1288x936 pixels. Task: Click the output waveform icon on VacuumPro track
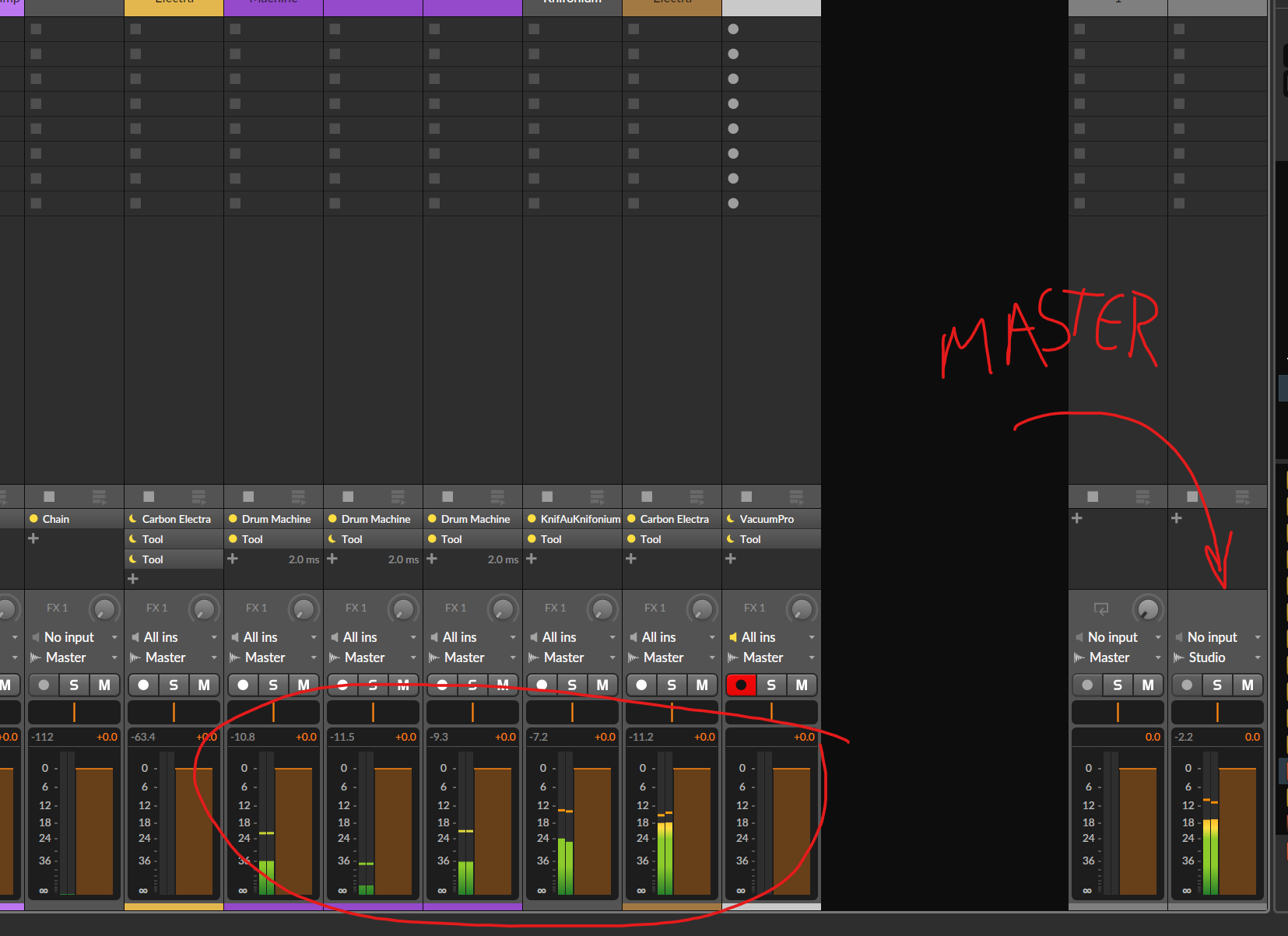[732, 657]
